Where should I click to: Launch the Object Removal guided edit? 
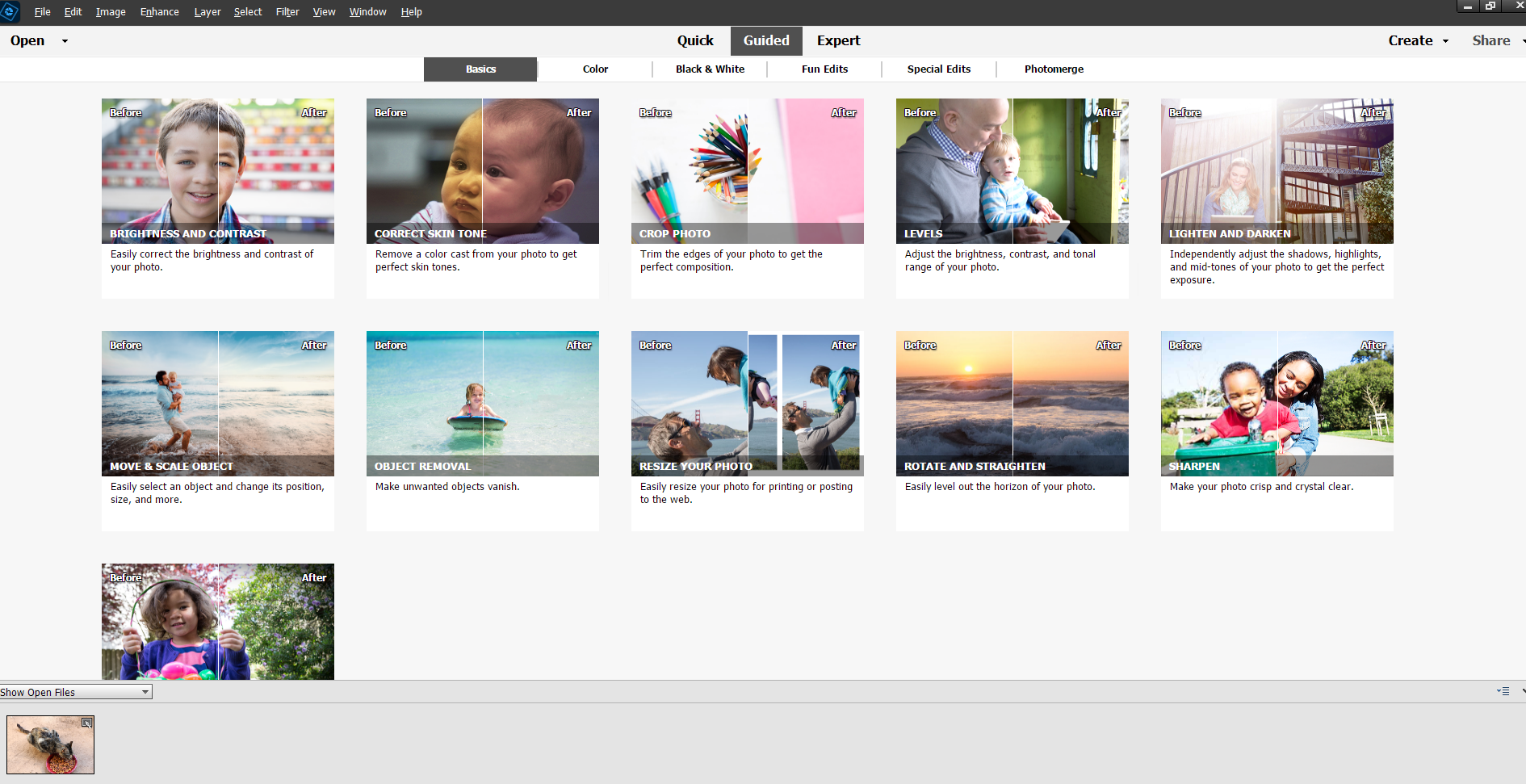coord(482,403)
